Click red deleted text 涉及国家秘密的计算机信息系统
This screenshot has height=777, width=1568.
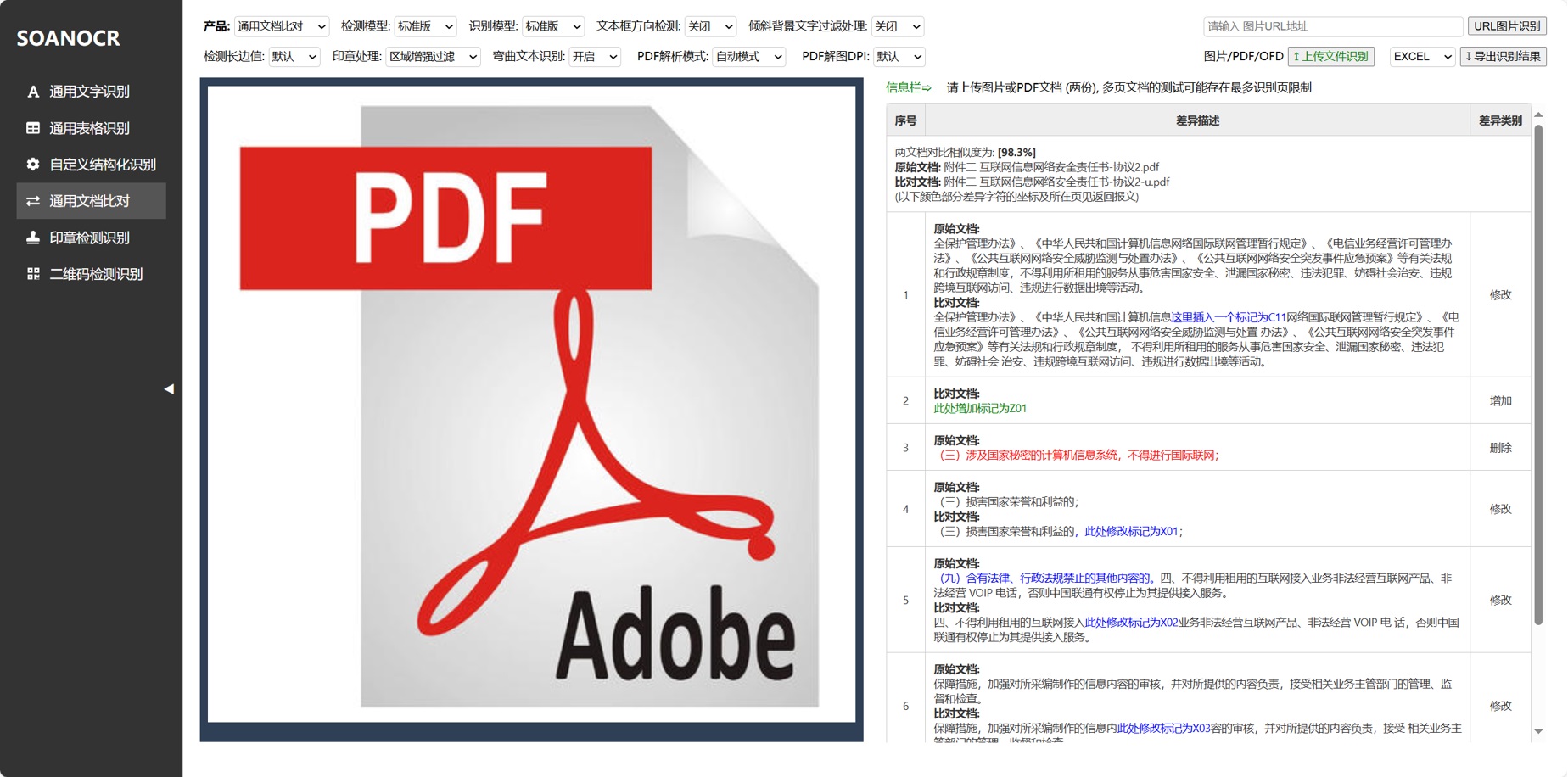(1042, 455)
